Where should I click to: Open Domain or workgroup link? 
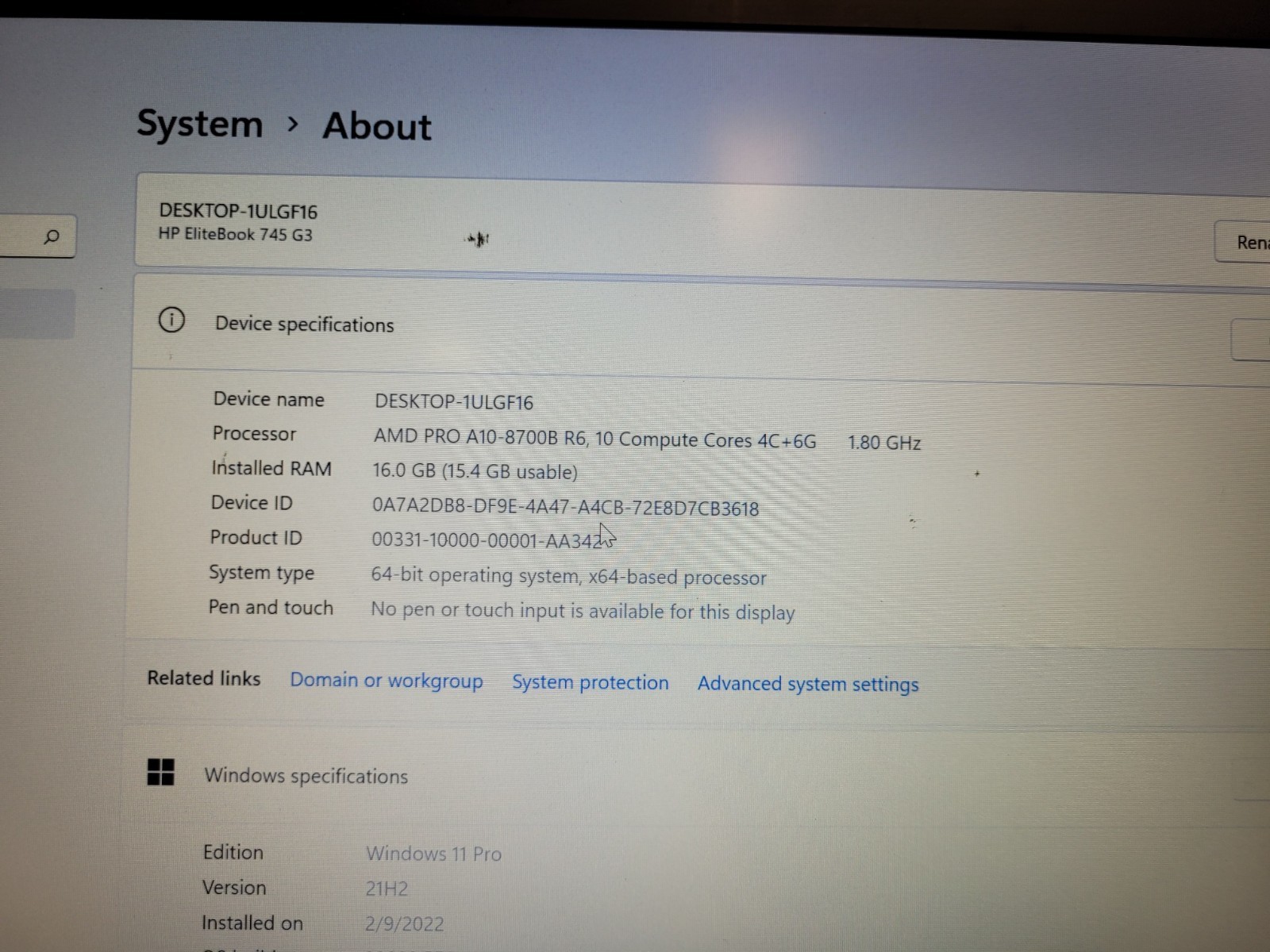(x=386, y=681)
